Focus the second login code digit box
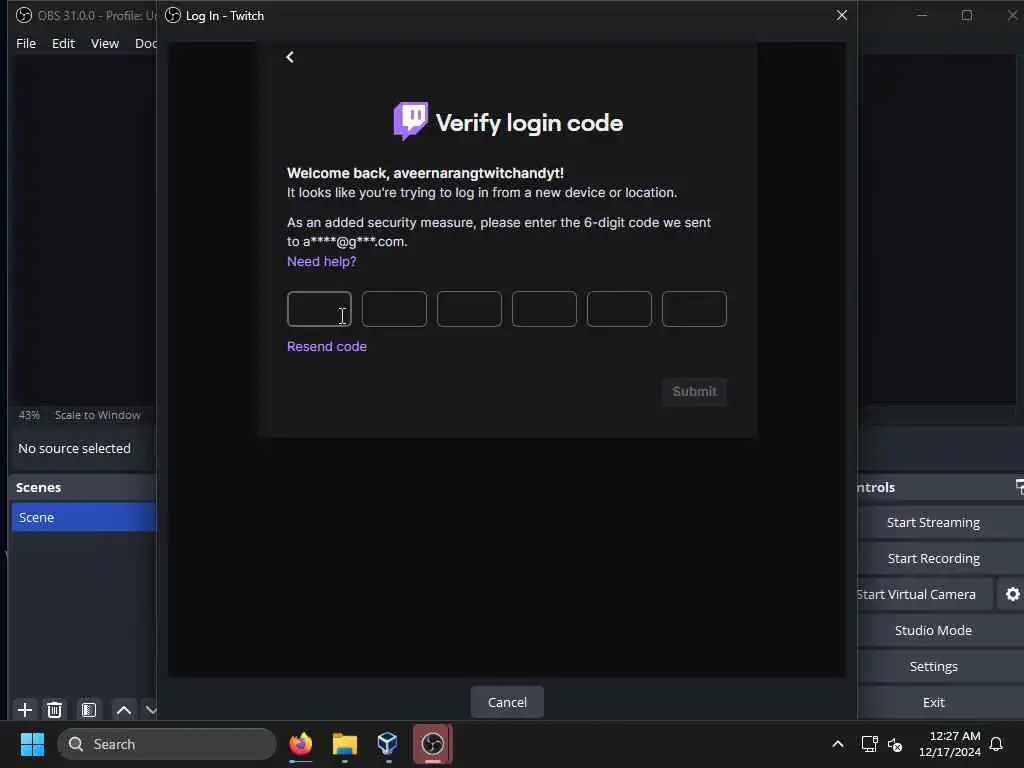This screenshot has height=768, width=1024. [394, 309]
